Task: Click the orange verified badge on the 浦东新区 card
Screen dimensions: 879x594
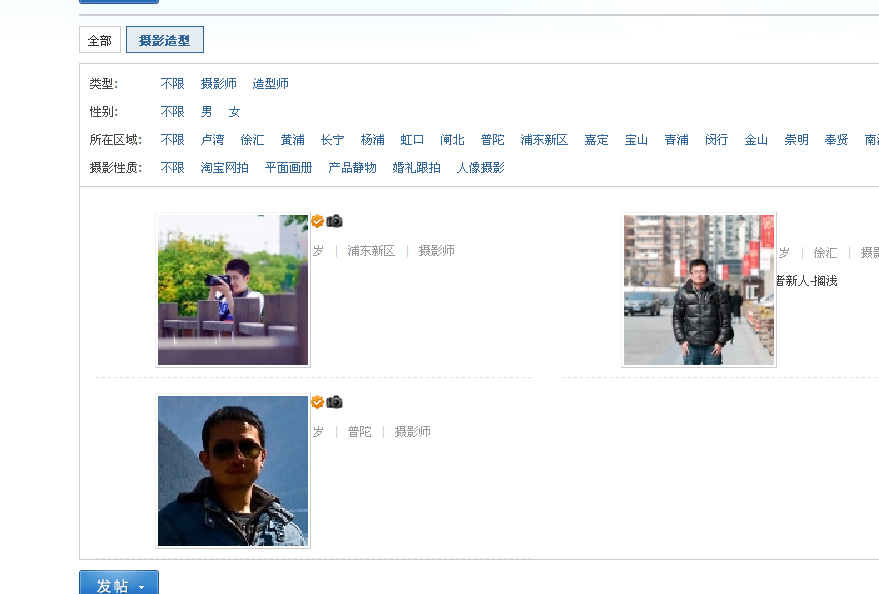Action: pos(317,221)
